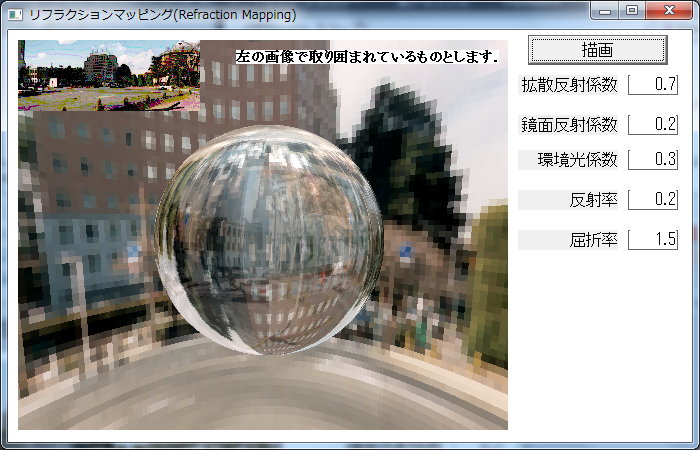This screenshot has height=450, width=700.
Task: Minimize the Refraction Mapping window
Action: point(605,11)
